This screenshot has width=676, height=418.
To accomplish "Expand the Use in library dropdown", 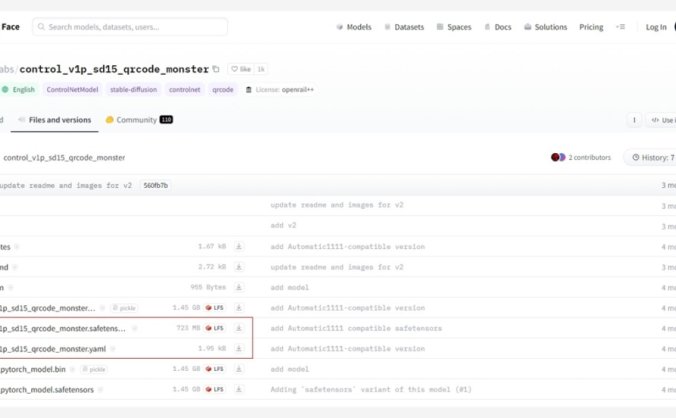I will coord(662,120).
